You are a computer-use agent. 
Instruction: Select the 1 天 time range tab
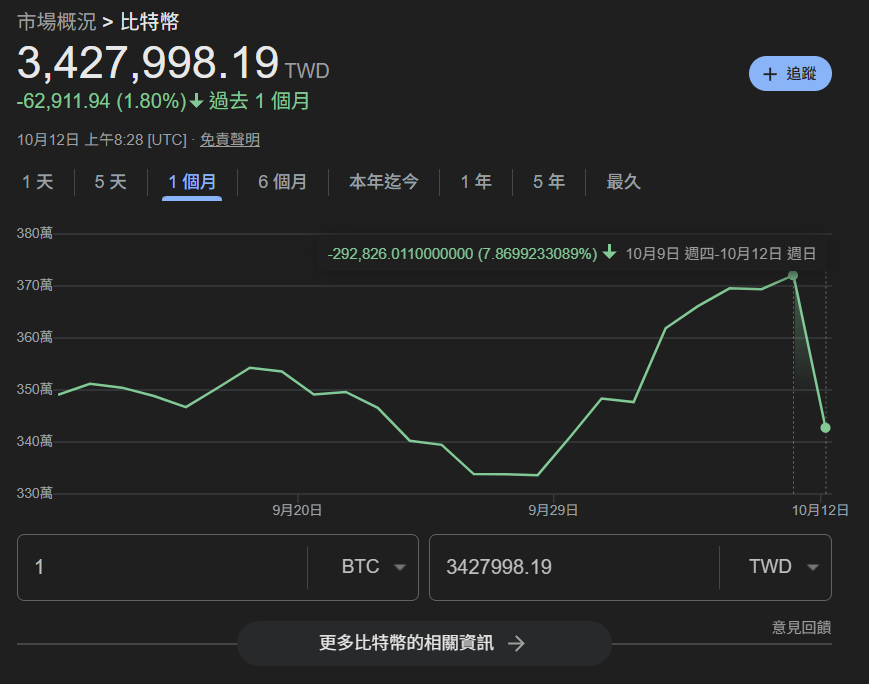click(37, 182)
